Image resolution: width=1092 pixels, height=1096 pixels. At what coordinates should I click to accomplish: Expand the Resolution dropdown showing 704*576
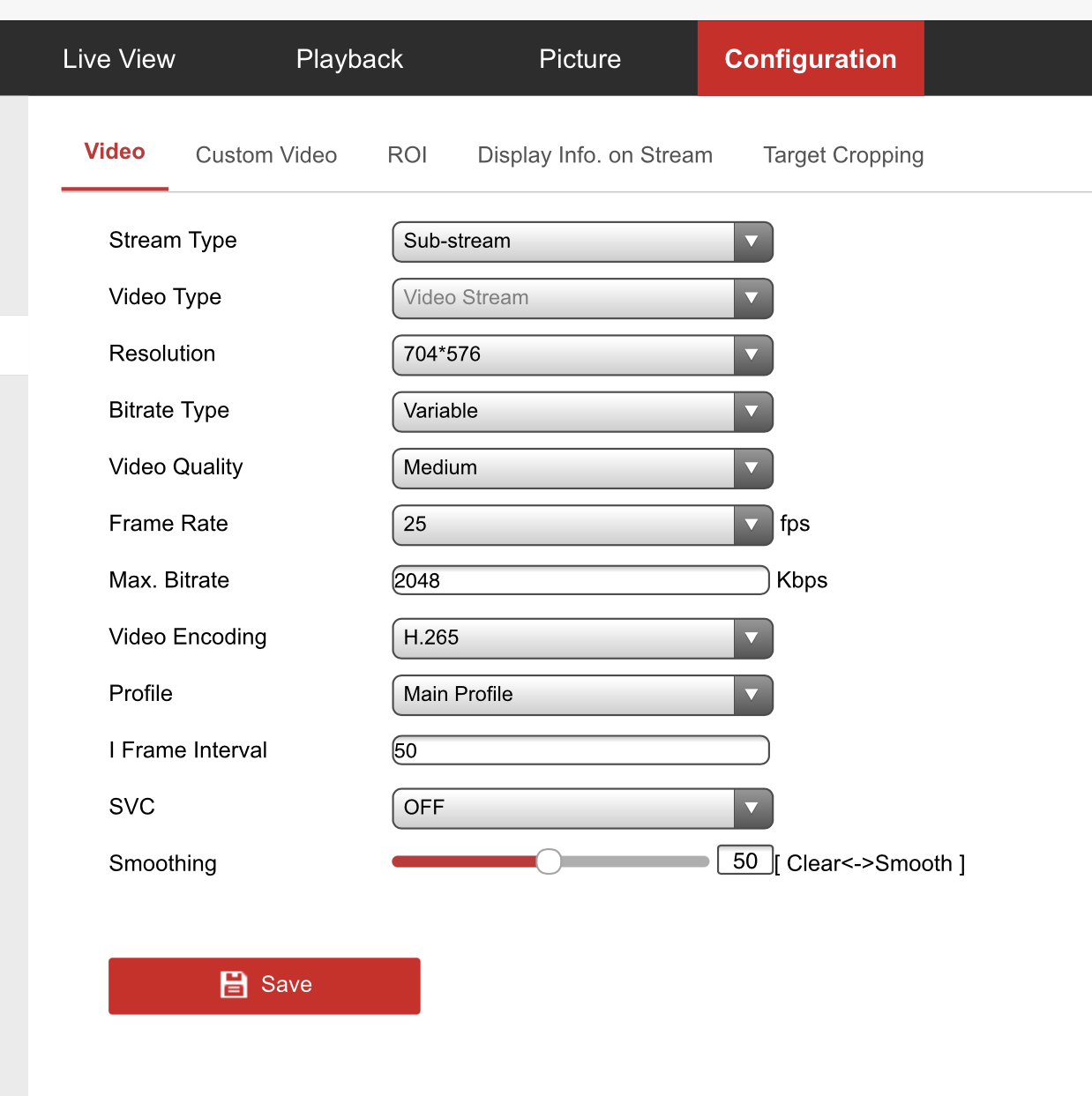point(582,354)
